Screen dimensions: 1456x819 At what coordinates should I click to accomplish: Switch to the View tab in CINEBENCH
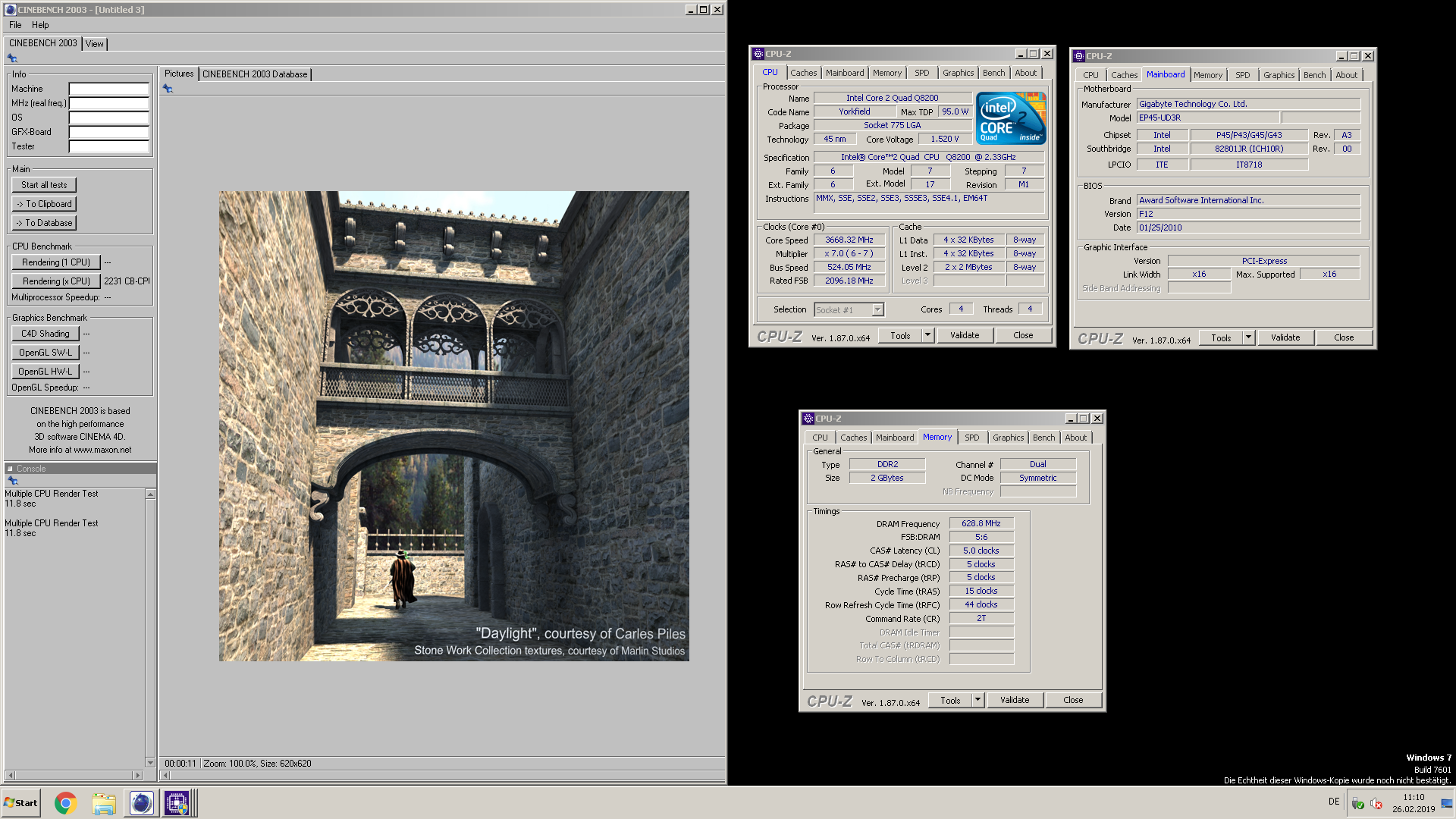[94, 44]
